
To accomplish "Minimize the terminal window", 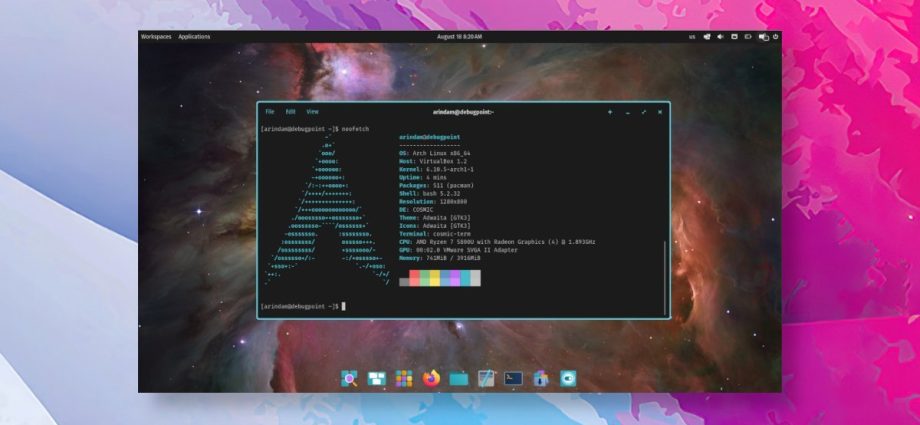I will (x=627, y=112).
